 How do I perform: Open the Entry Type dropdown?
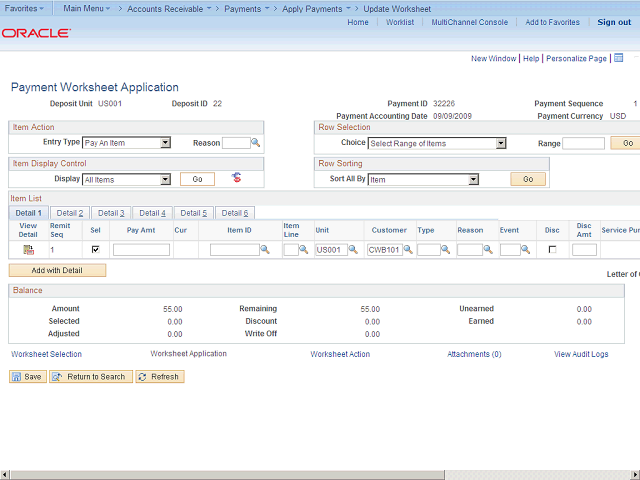point(126,143)
